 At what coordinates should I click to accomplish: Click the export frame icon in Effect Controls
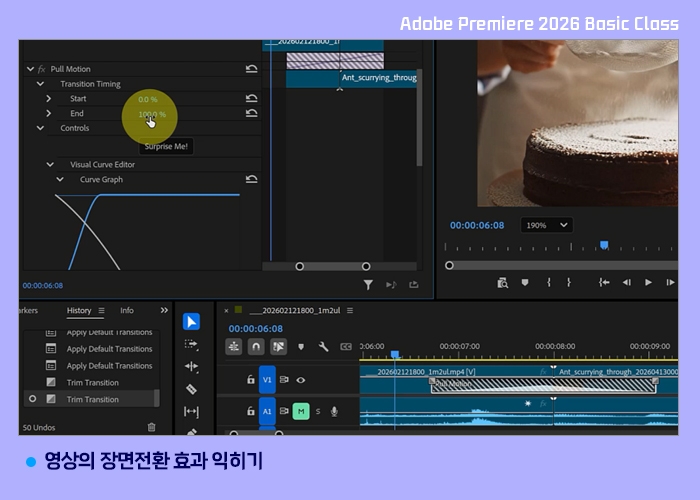[414, 284]
